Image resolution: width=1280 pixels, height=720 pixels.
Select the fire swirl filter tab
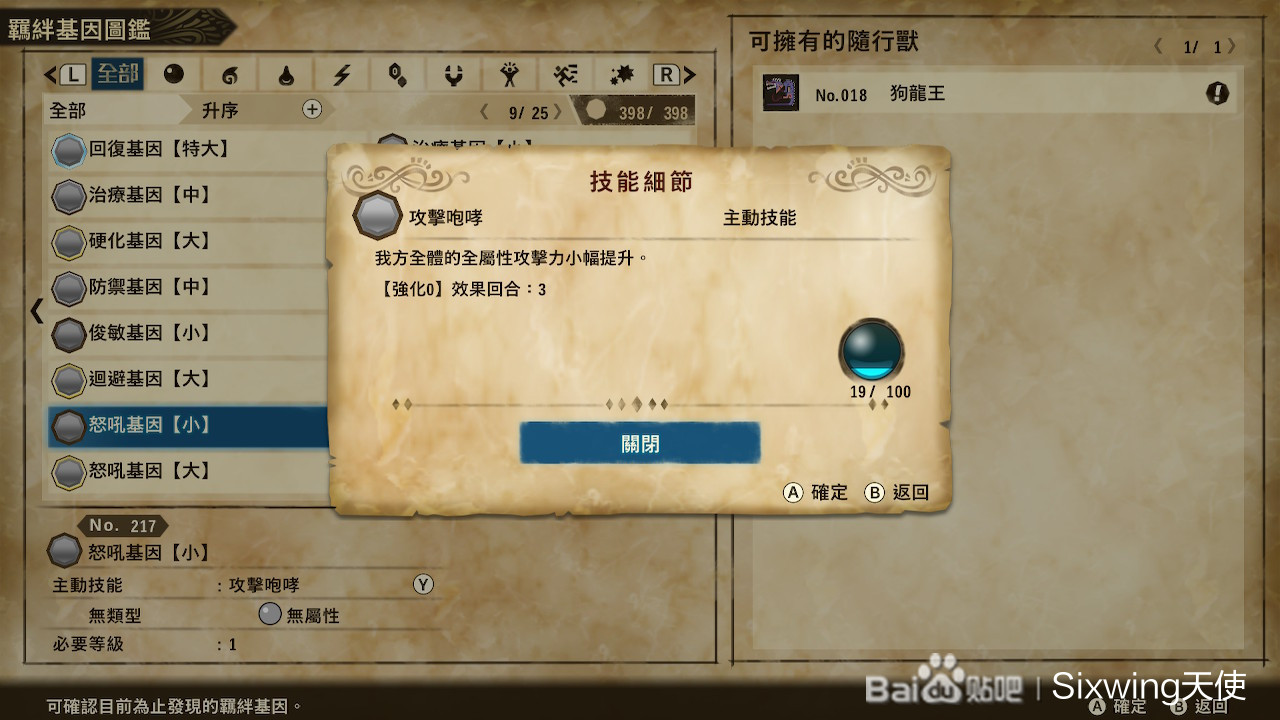coord(230,75)
